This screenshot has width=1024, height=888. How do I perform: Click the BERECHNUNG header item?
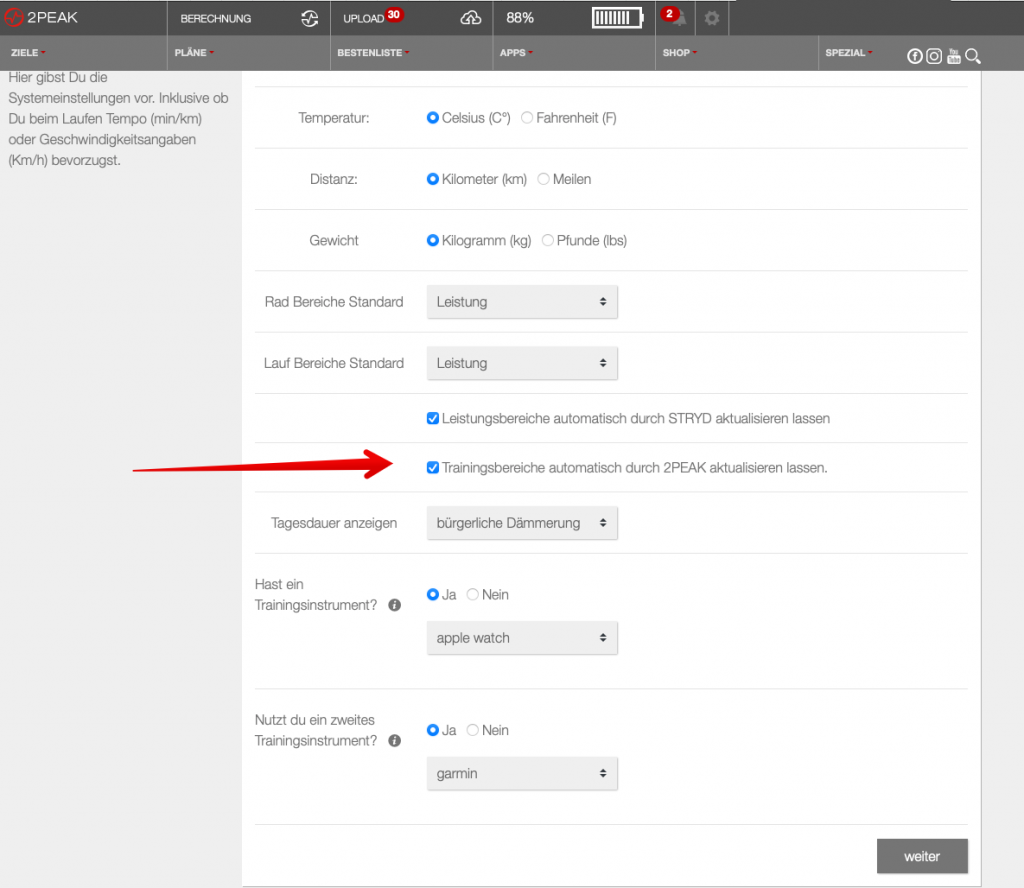(x=216, y=19)
